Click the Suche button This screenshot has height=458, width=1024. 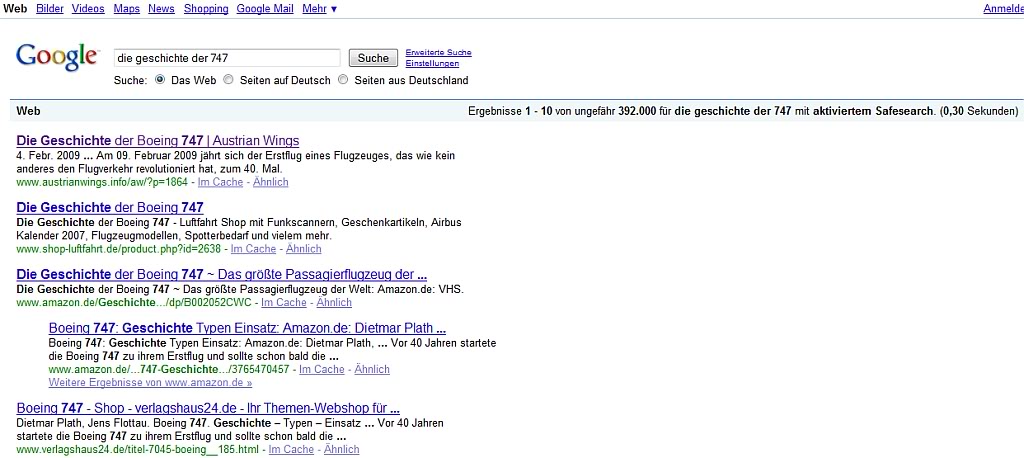pyautogui.click(x=374, y=58)
